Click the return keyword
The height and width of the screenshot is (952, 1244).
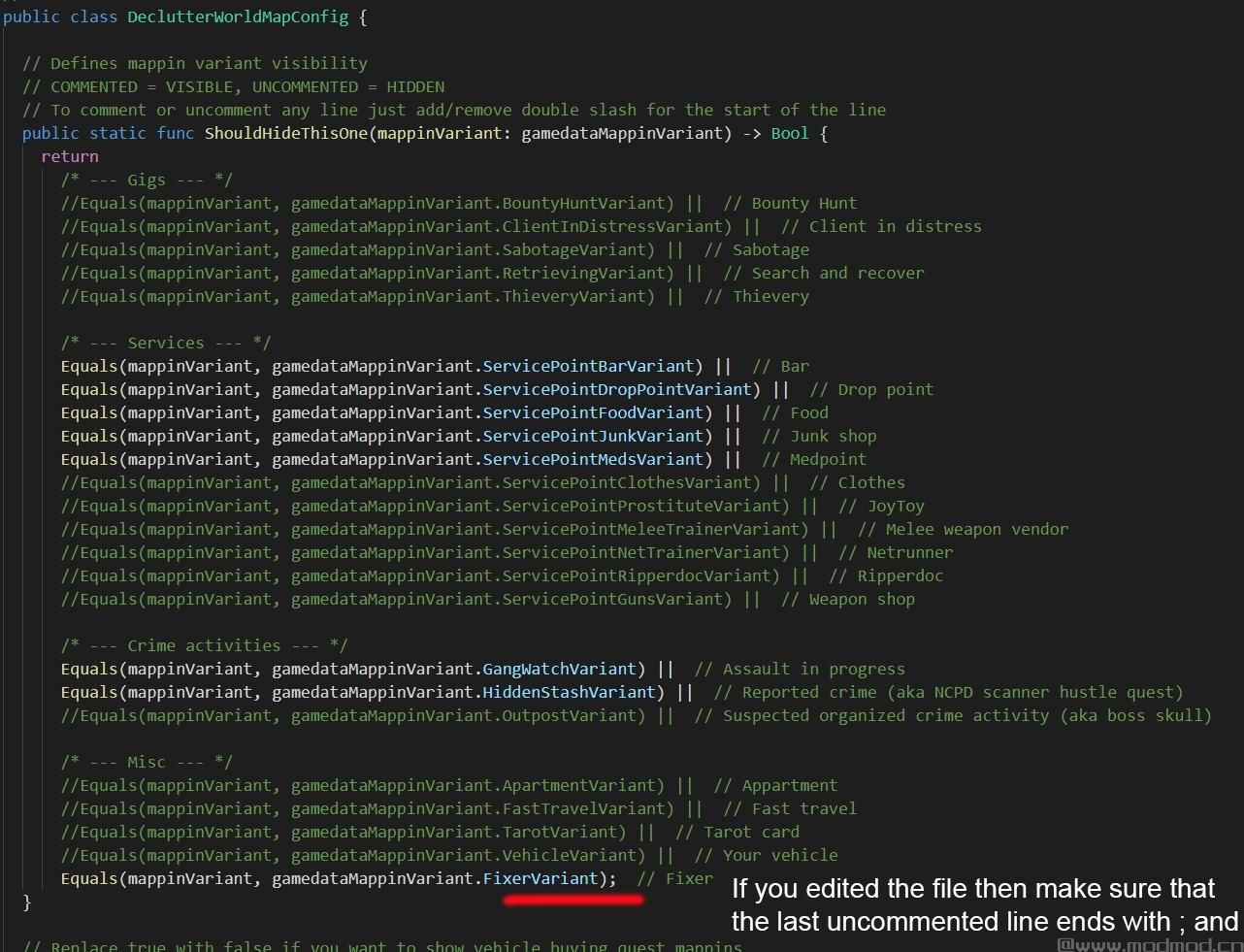(70, 156)
